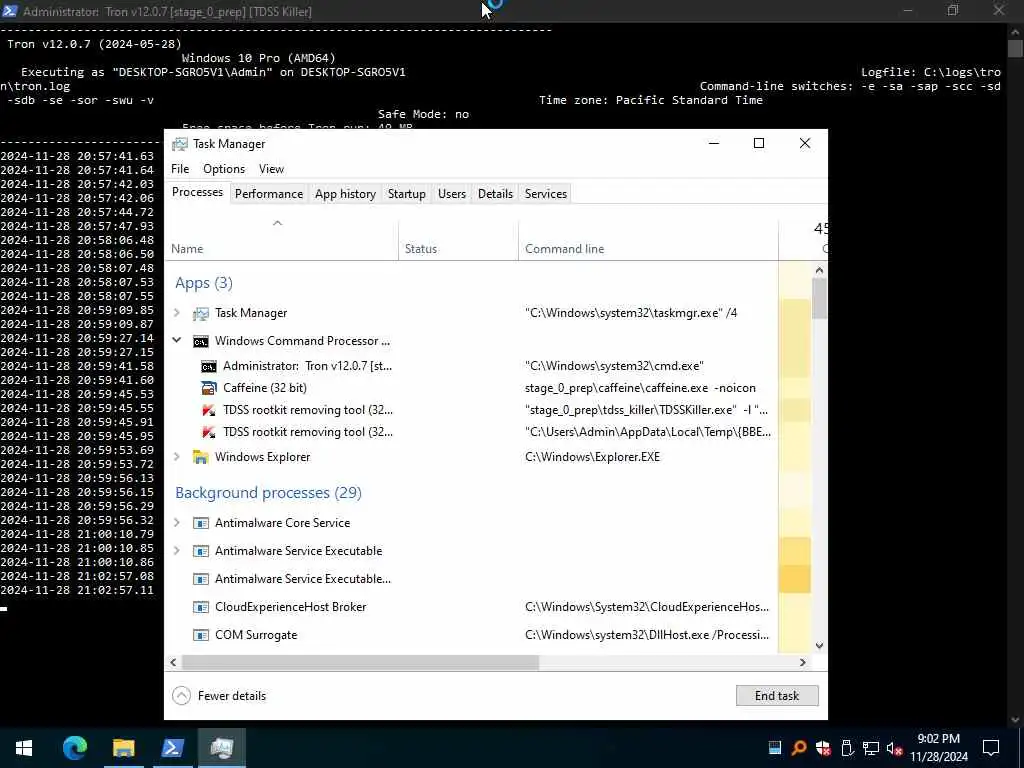Image resolution: width=1024 pixels, height=768 pixels.
Task: Open the File menu
Action: pyautogui.click(x=180, y=168)
